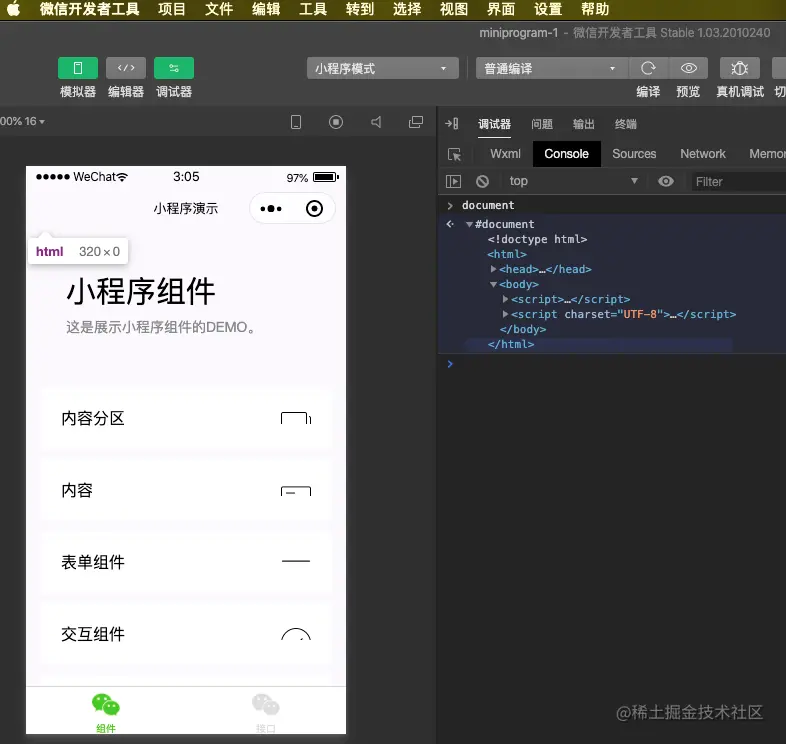Open the 转到 menu
The height and width of the screenshot is (744, 786).
[360, 9]
